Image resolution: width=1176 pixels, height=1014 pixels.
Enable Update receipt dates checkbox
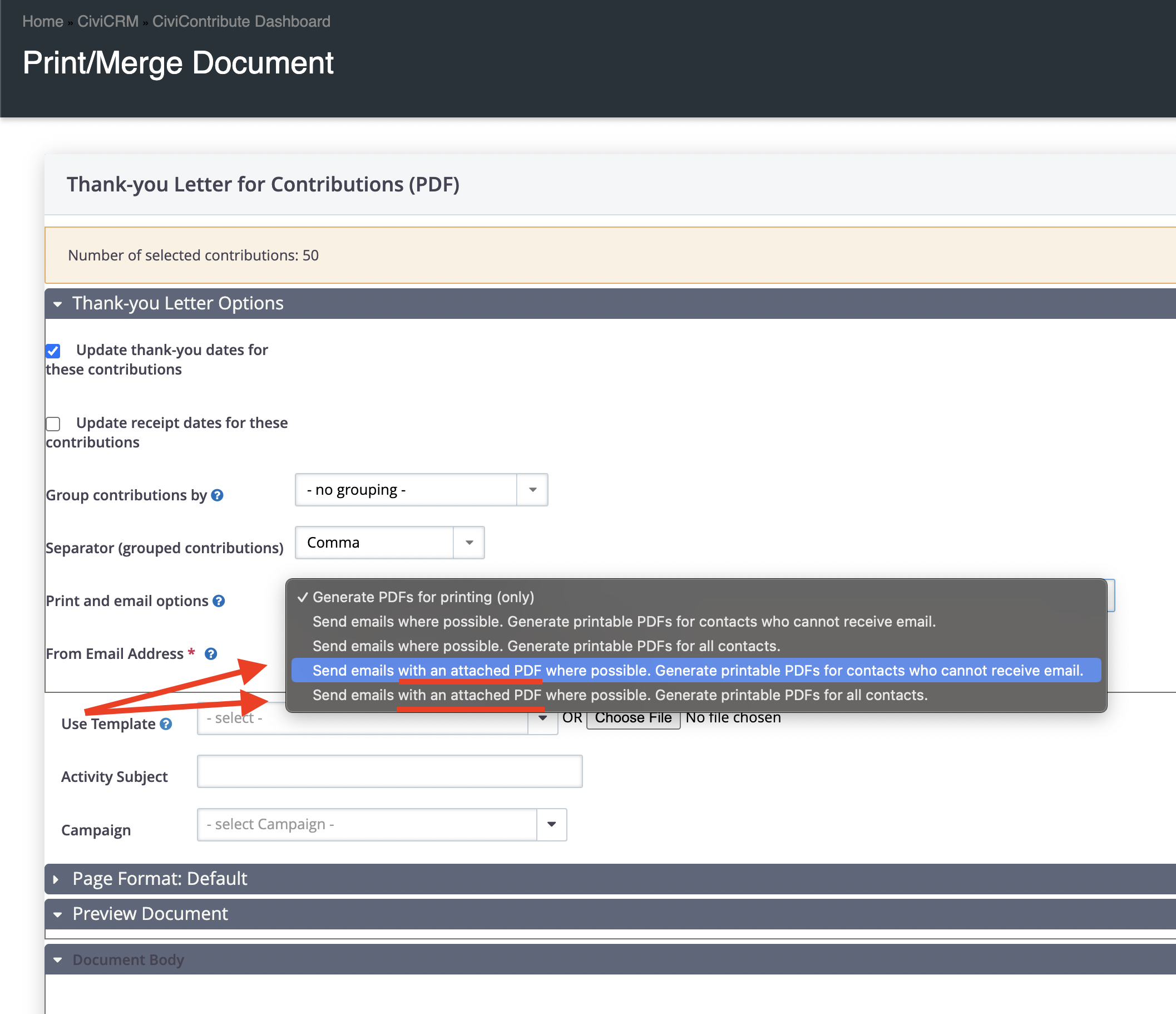[53, 424]
